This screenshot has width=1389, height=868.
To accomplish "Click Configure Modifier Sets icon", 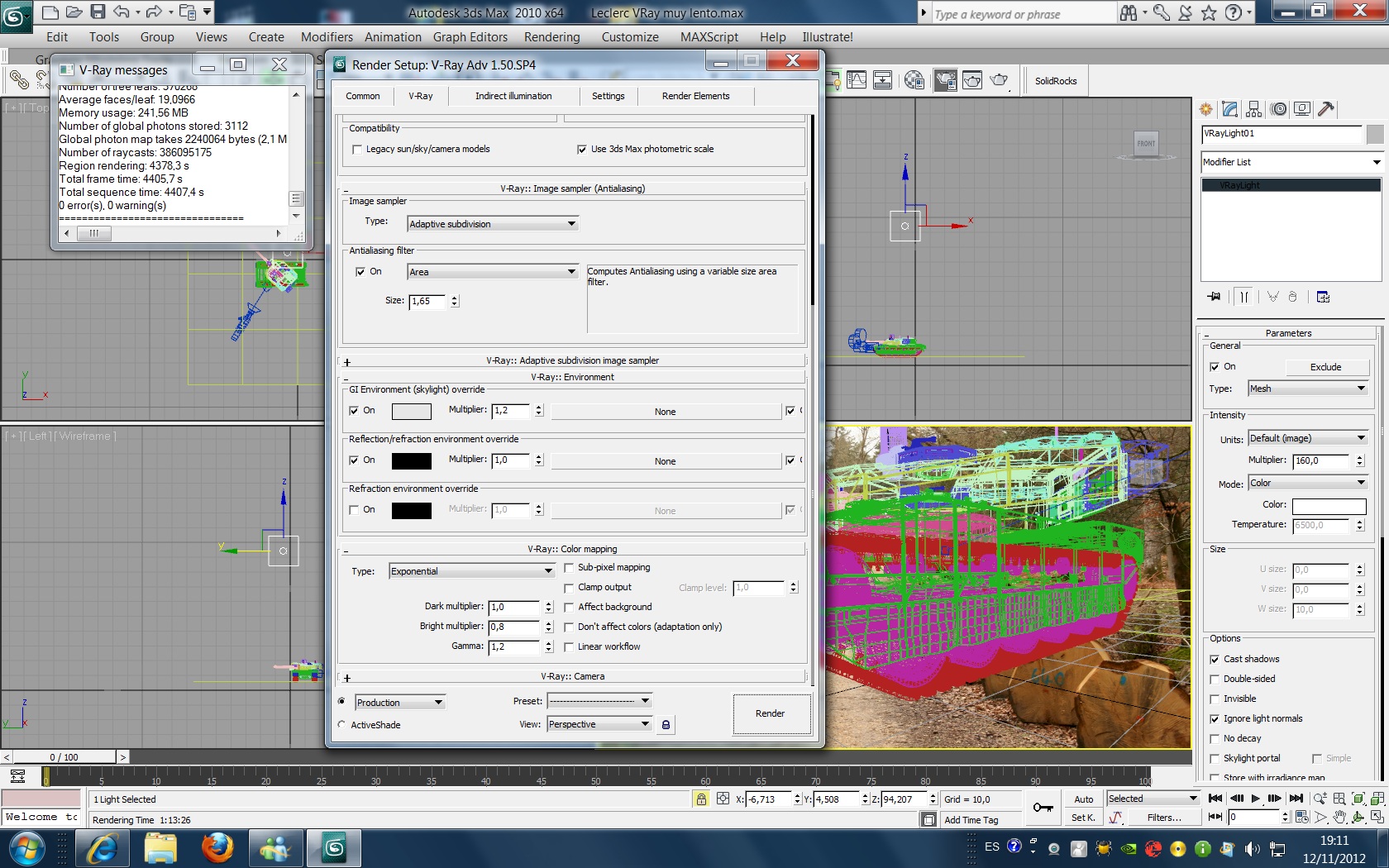I will (x=1323, y=297).
